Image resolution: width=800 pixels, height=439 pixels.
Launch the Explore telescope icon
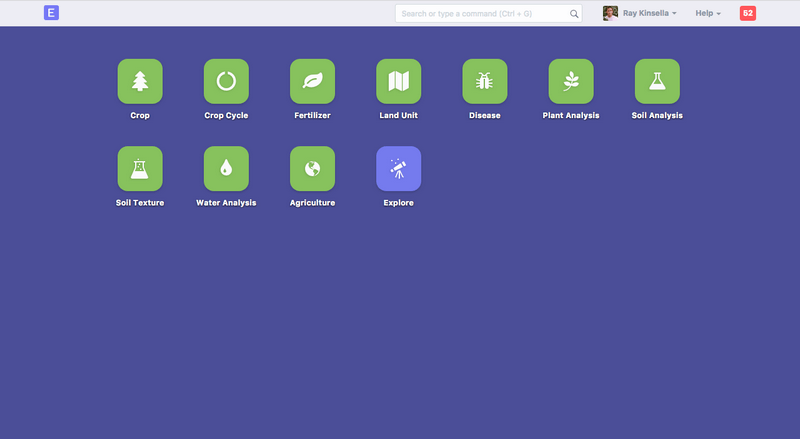pos(398,168)
